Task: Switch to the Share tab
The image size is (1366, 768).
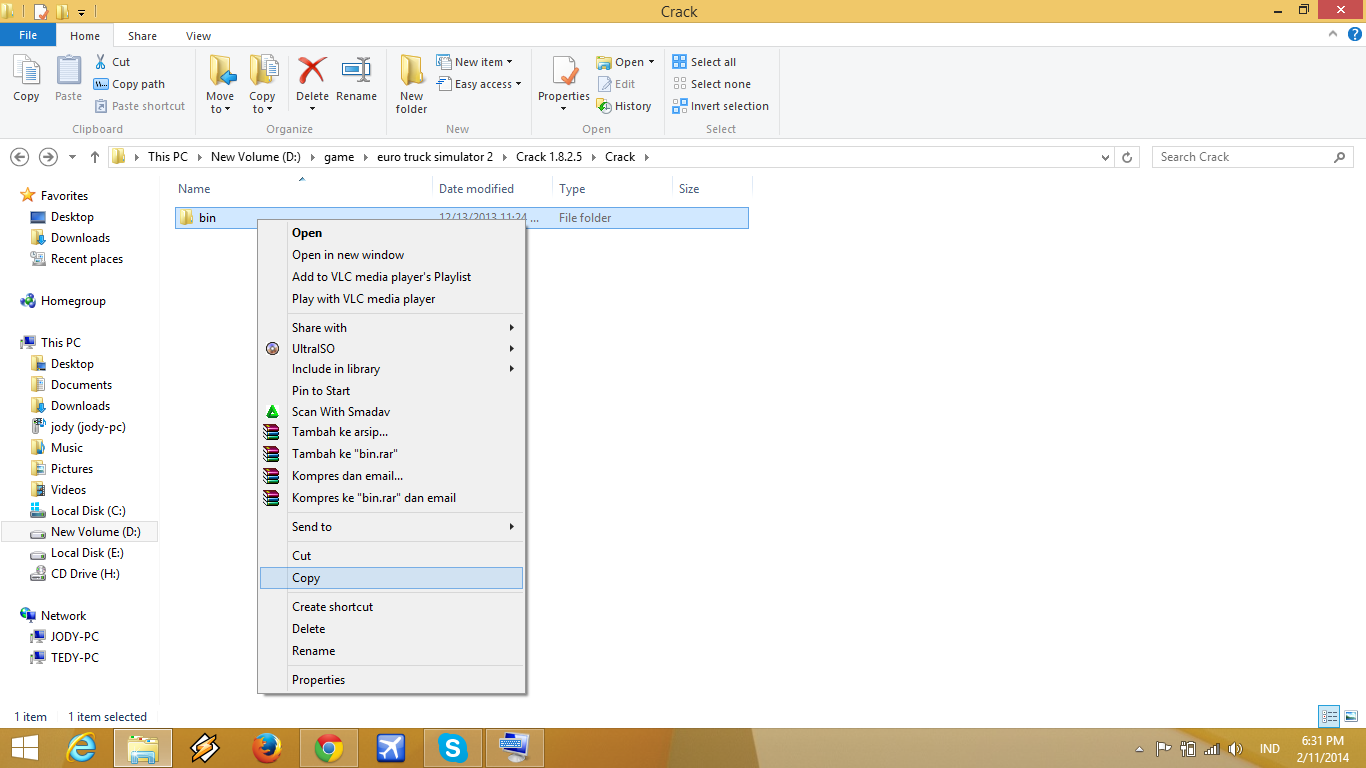Action: (142, 36)
